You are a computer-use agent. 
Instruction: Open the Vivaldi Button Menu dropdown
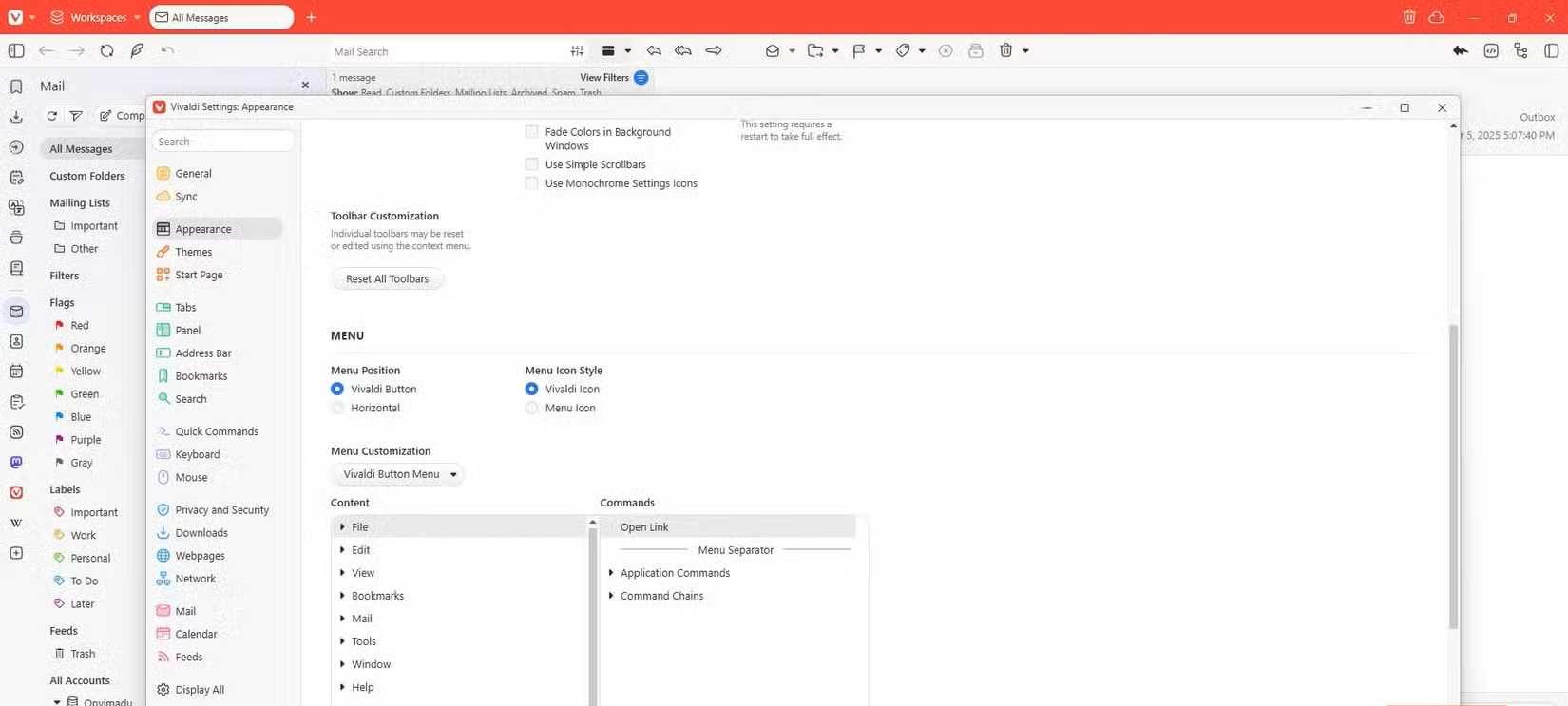click(398, 474)
